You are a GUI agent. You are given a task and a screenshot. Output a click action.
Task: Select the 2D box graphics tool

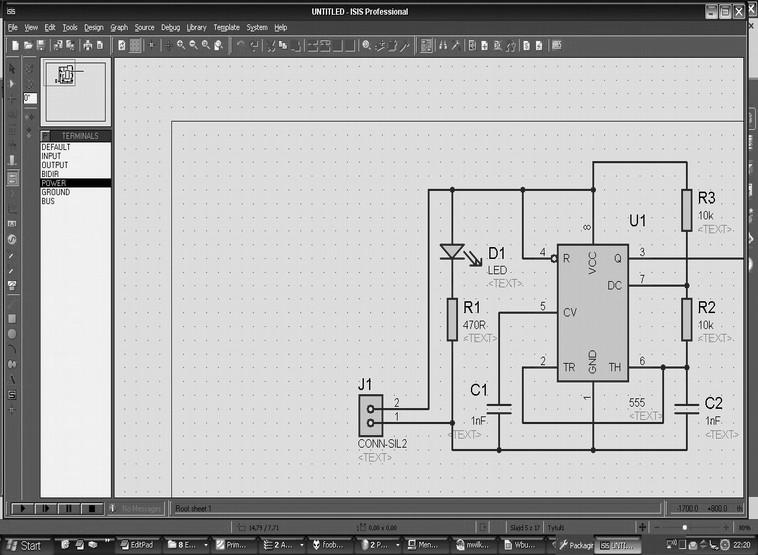coord(13,319)
